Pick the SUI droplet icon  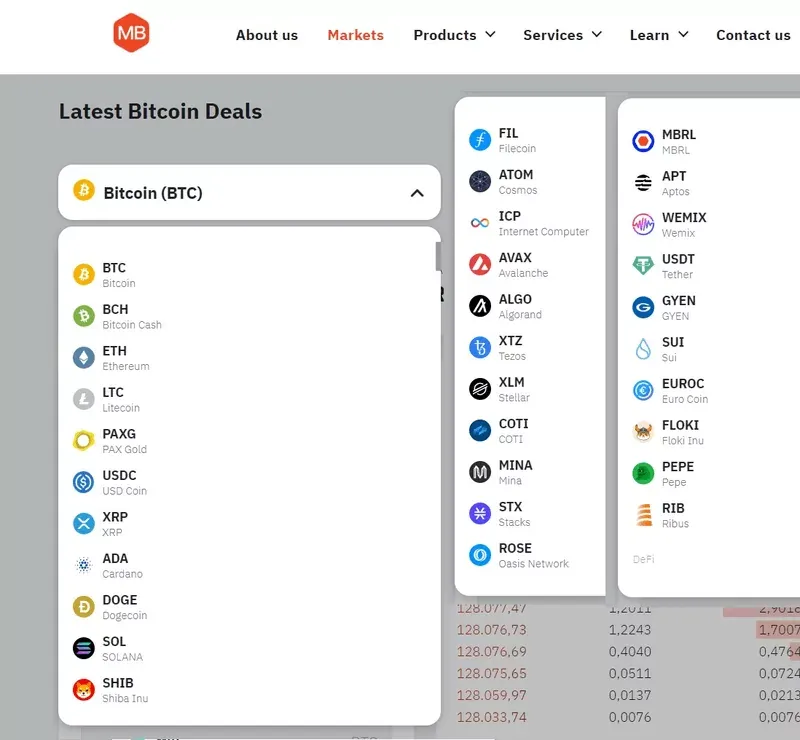pos(643,349)
